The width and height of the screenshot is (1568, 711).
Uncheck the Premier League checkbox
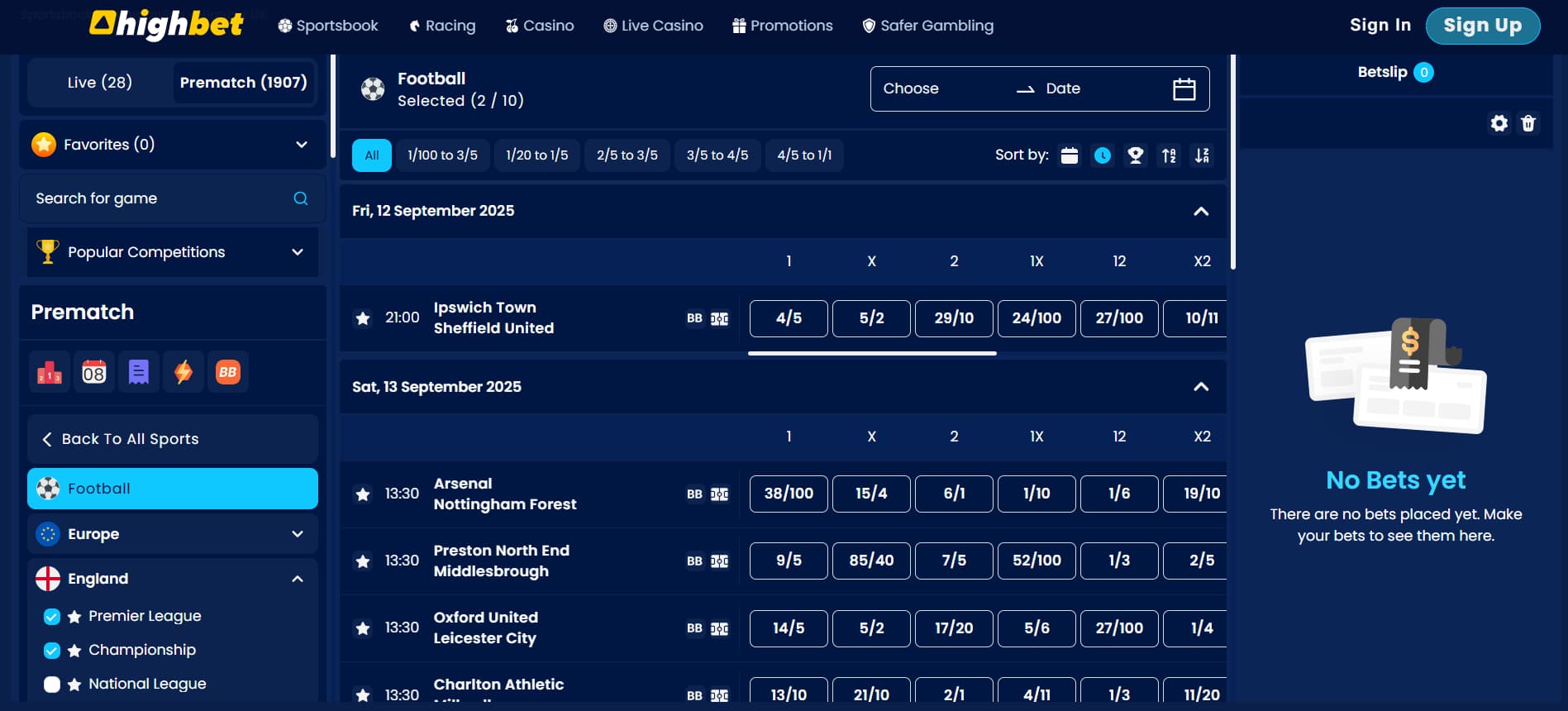tap(52, 617)
